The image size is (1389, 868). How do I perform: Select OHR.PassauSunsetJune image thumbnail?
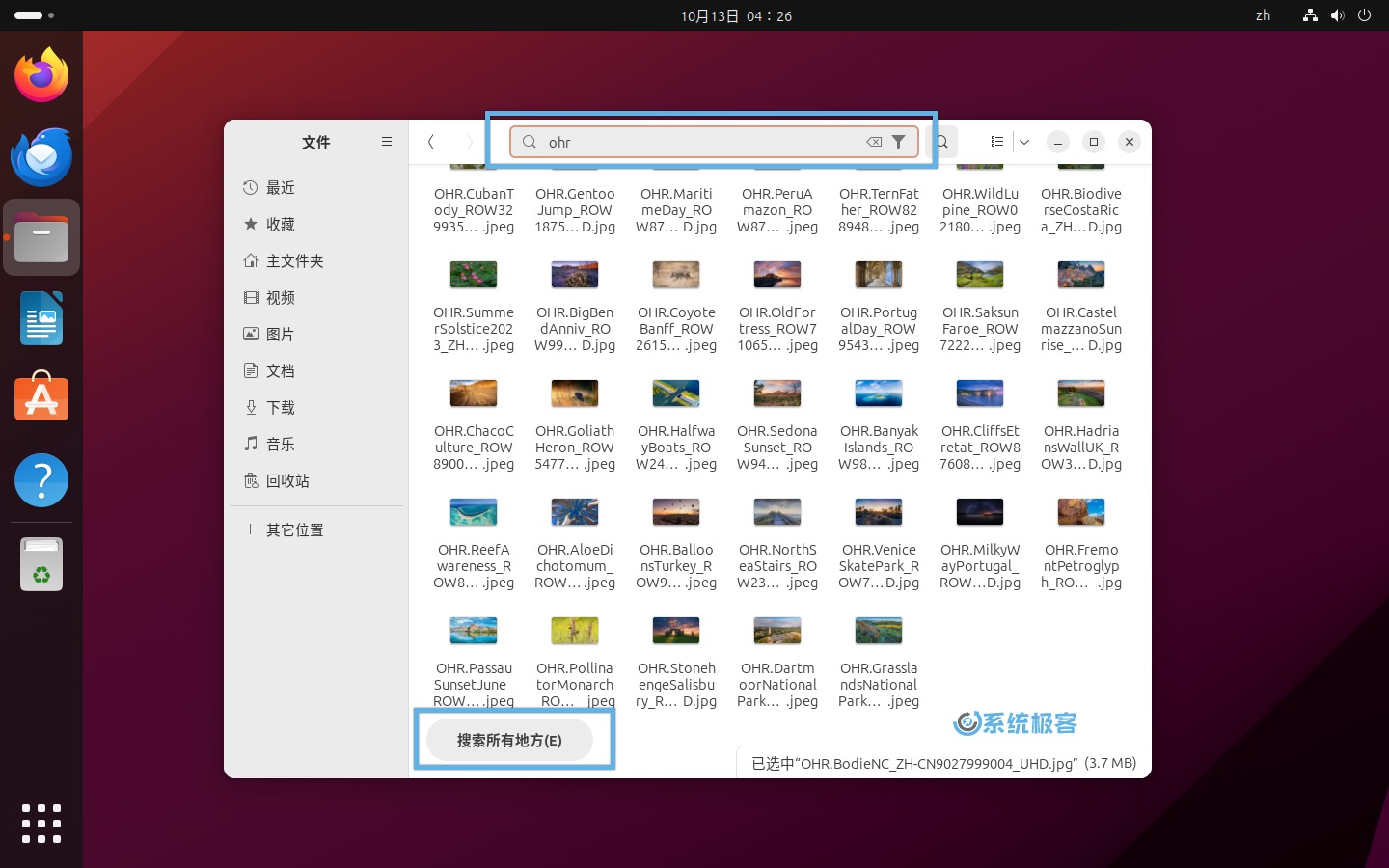tap(474, 631)
